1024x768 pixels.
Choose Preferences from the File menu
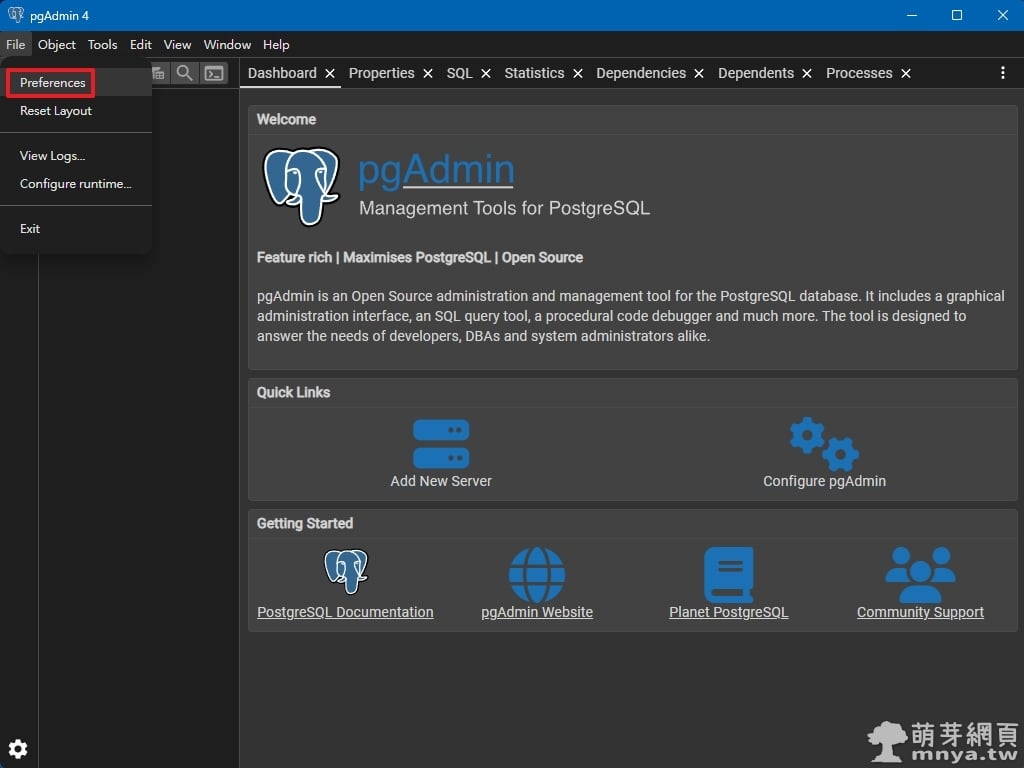[52, 83]
